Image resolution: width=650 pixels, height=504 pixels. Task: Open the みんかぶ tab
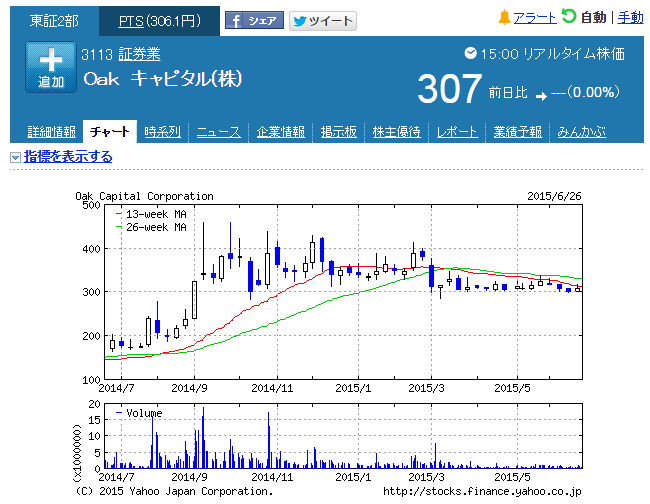[582, 132]
